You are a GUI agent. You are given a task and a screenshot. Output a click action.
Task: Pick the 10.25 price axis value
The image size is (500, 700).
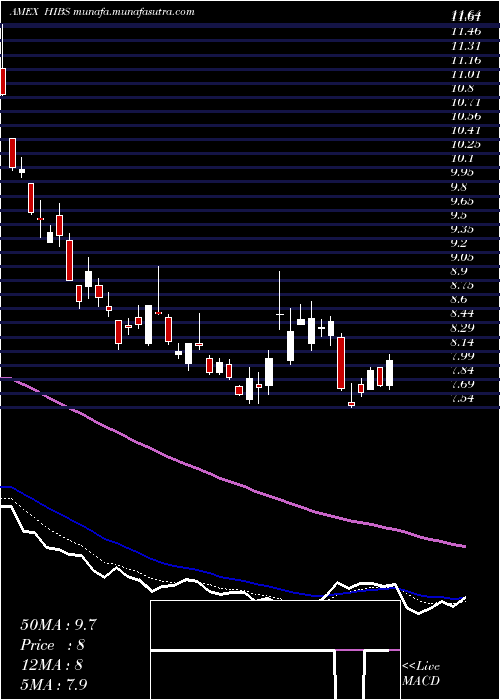point(466,145)
